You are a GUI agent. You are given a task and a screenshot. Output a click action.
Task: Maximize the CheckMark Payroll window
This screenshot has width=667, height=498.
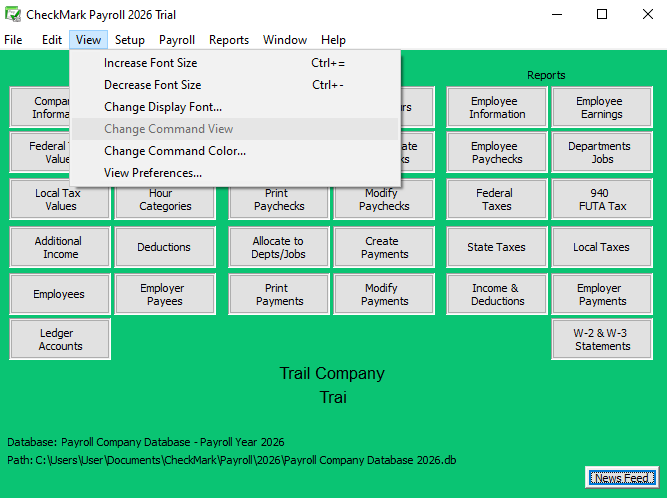click(x=602, y=14)
